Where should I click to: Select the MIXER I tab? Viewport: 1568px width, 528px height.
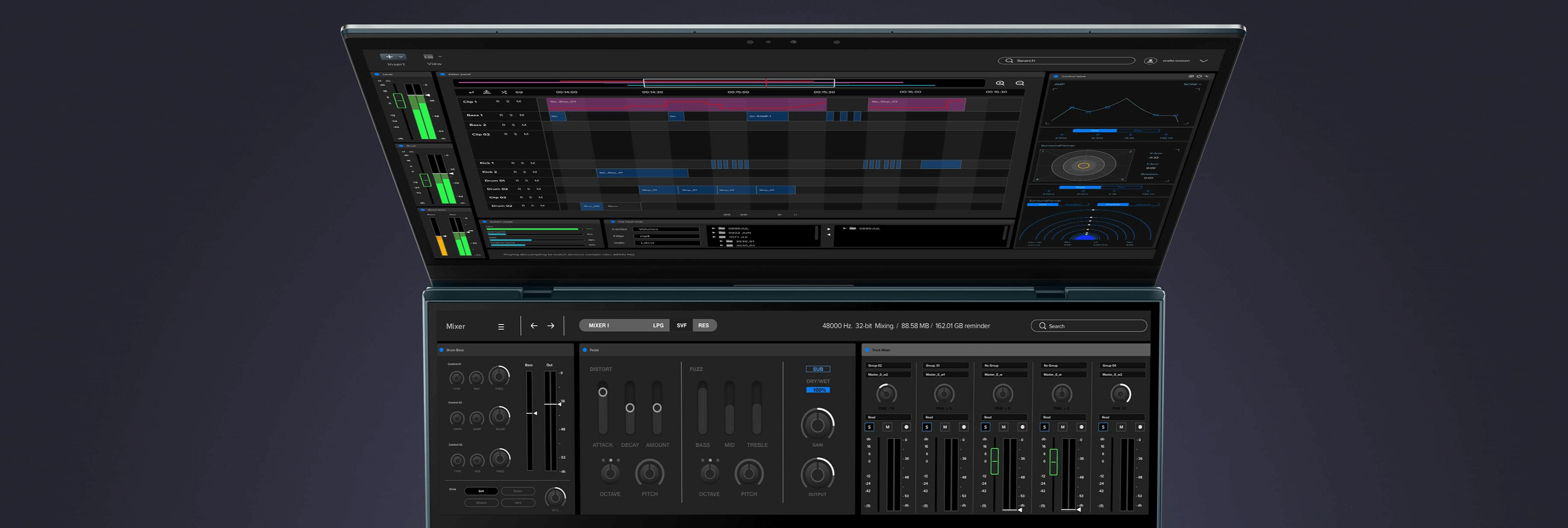[x=599, y=325]
